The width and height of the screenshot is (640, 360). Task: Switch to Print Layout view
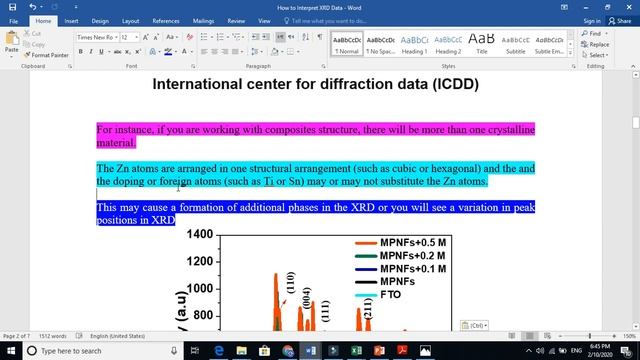(x=529, y=336)
